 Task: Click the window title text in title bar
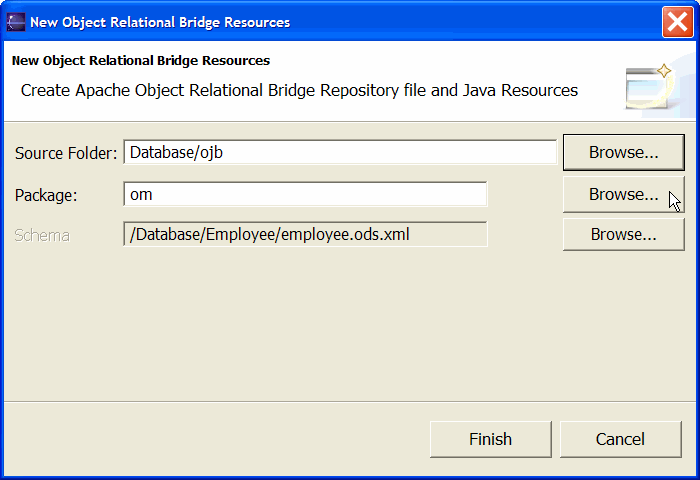(x=160, y=22)
